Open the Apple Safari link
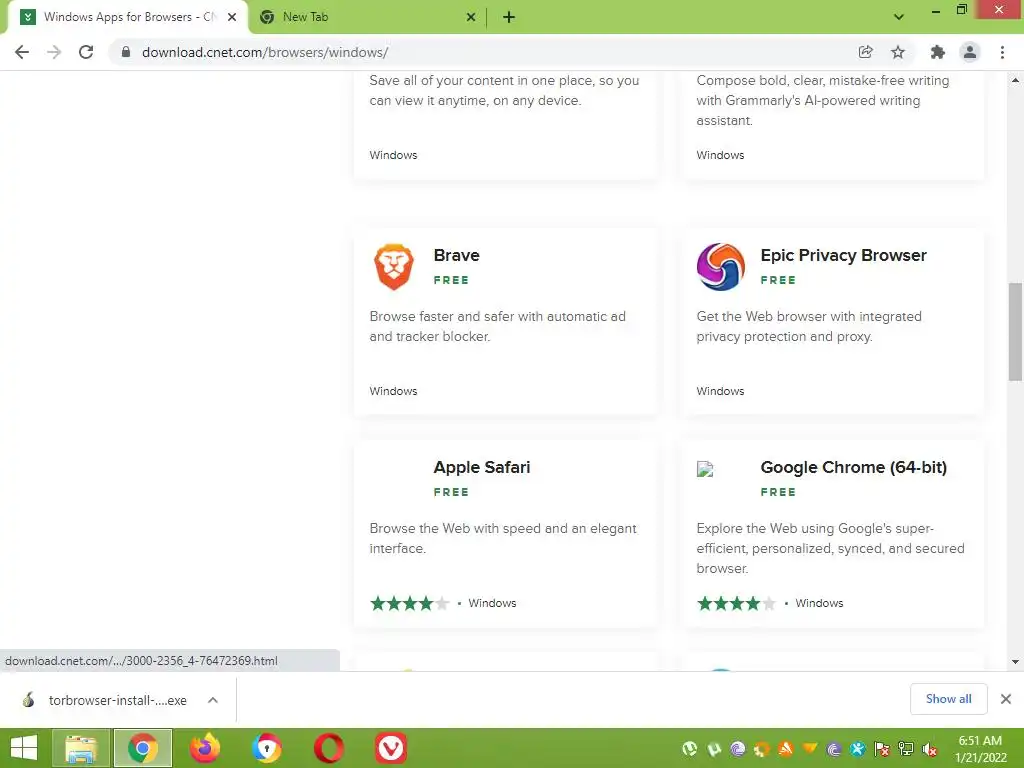Viewport: 1024px width, 768px height. click(x=482, y=468)
